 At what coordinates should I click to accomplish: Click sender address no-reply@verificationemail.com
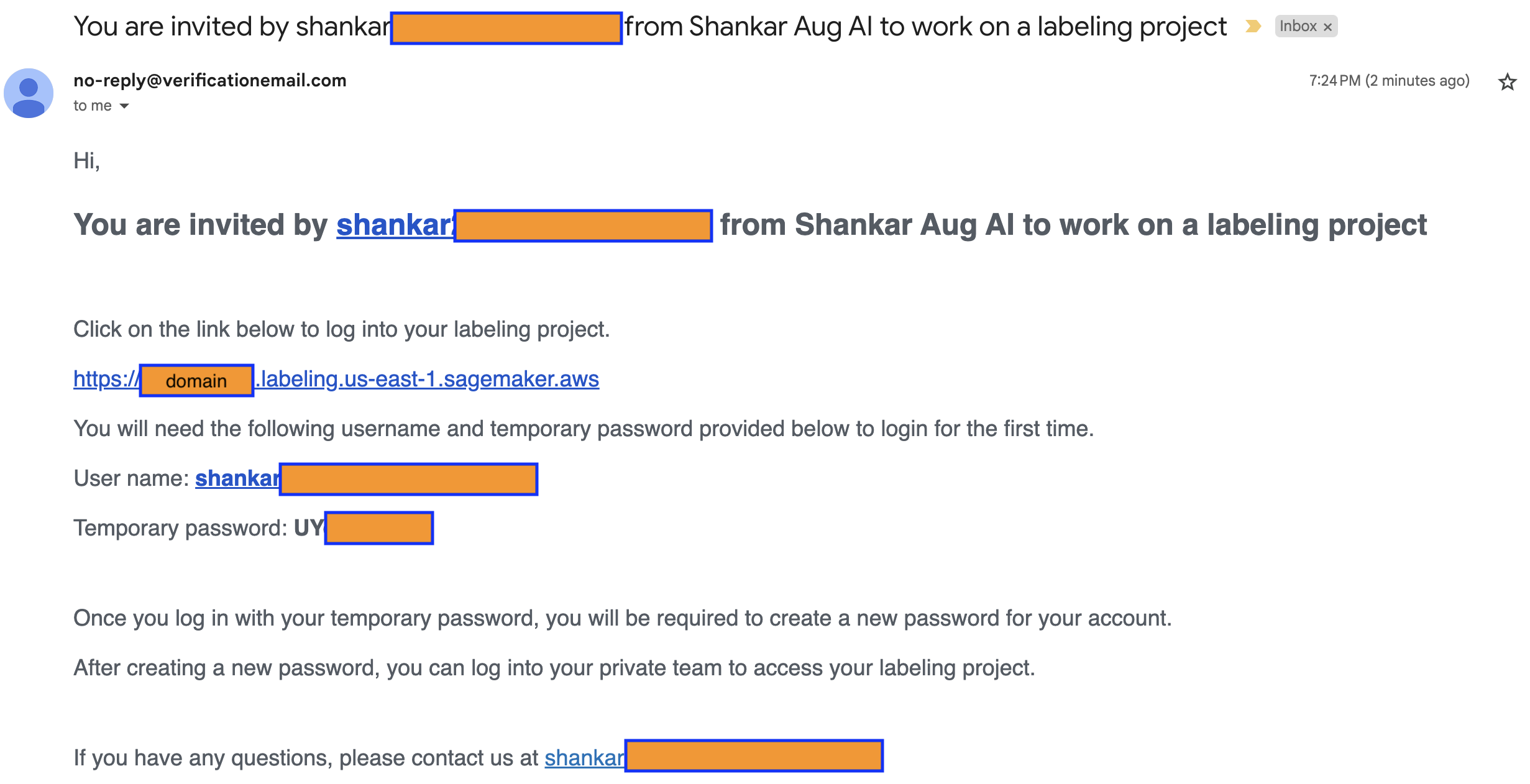[209, 80]
